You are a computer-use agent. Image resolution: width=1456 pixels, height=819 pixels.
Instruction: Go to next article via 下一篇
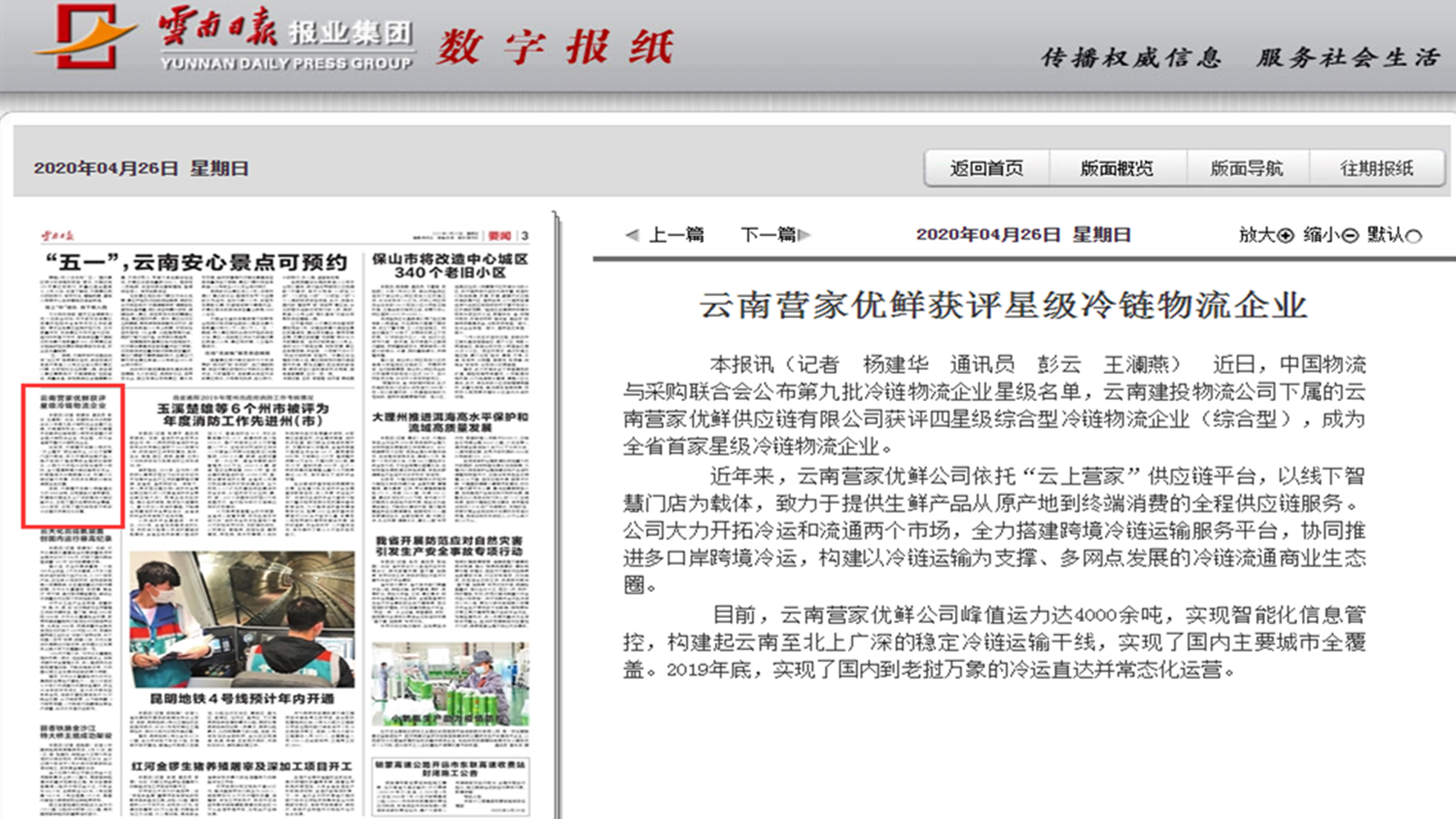point(768,234)
